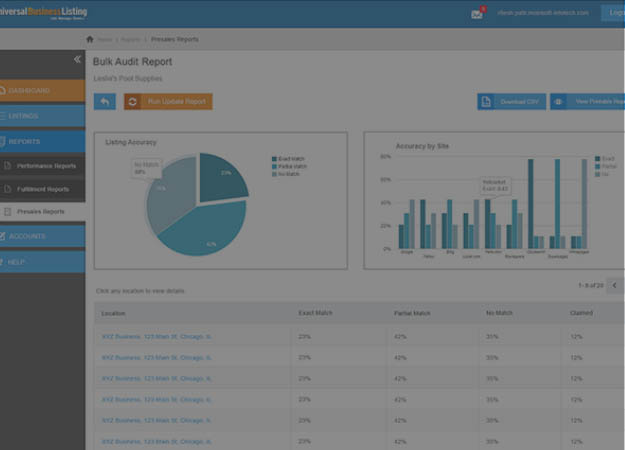
Task: Select Fulfillment Reports submenu item
Action: (x=43, y=189)
